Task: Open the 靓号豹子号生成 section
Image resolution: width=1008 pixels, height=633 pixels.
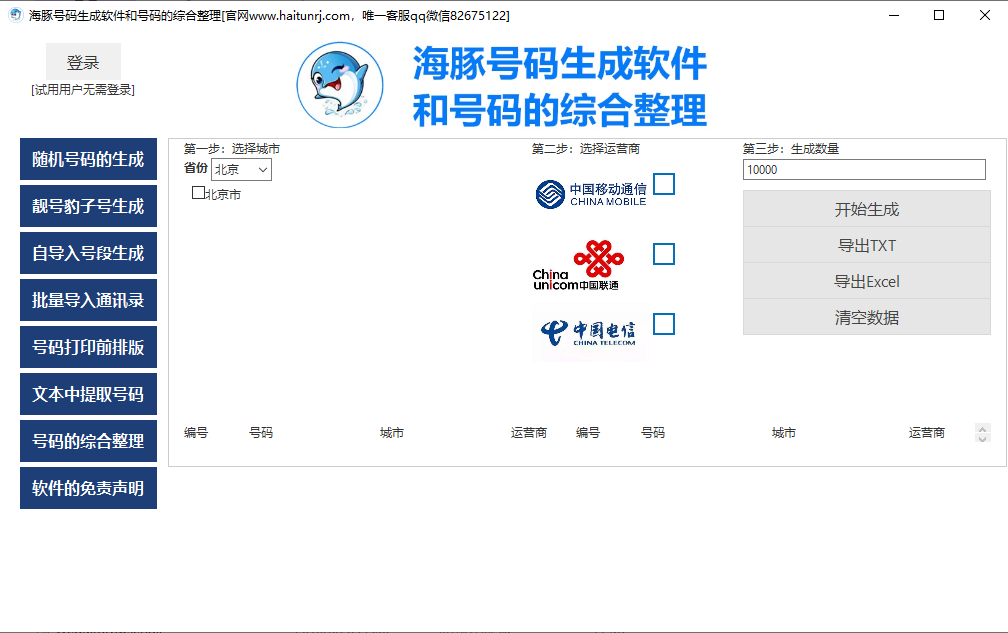Action: click(x=88, y=206)
